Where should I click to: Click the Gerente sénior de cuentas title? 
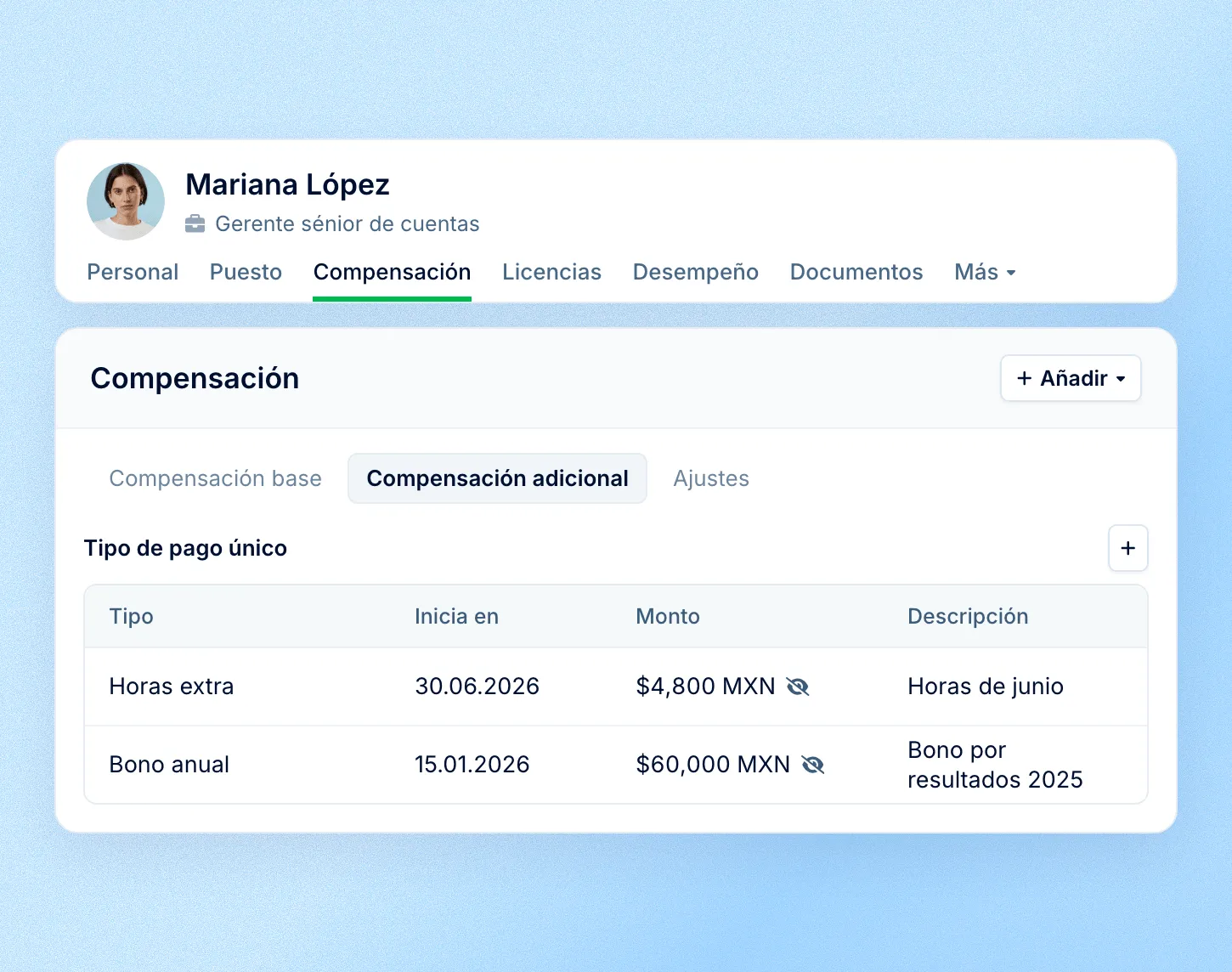coord(347,224)
